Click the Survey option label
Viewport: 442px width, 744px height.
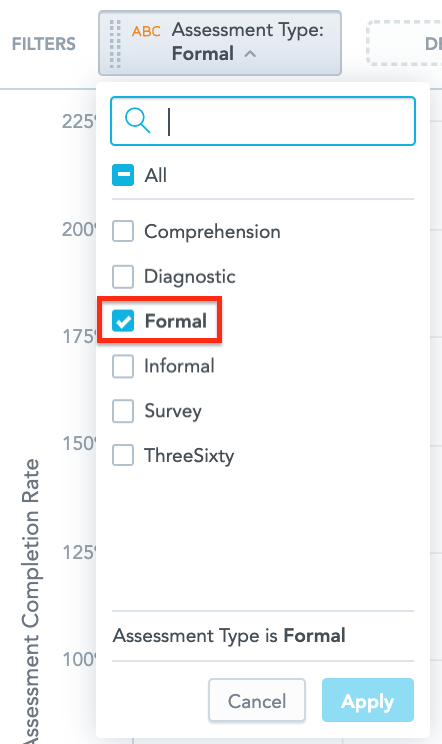coord(173,411)
